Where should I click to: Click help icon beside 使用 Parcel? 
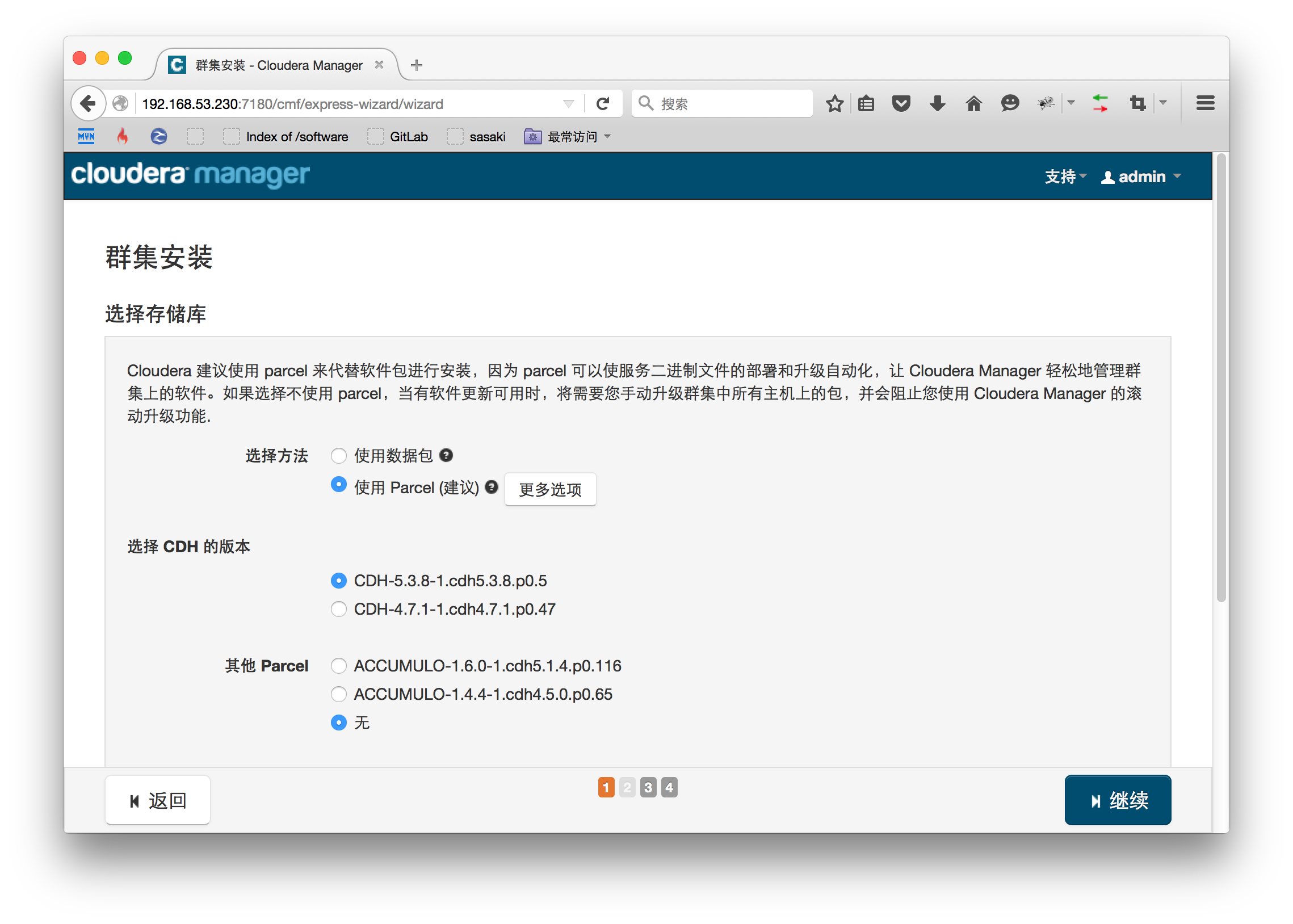pyautogui.click(x=492, y=487)
